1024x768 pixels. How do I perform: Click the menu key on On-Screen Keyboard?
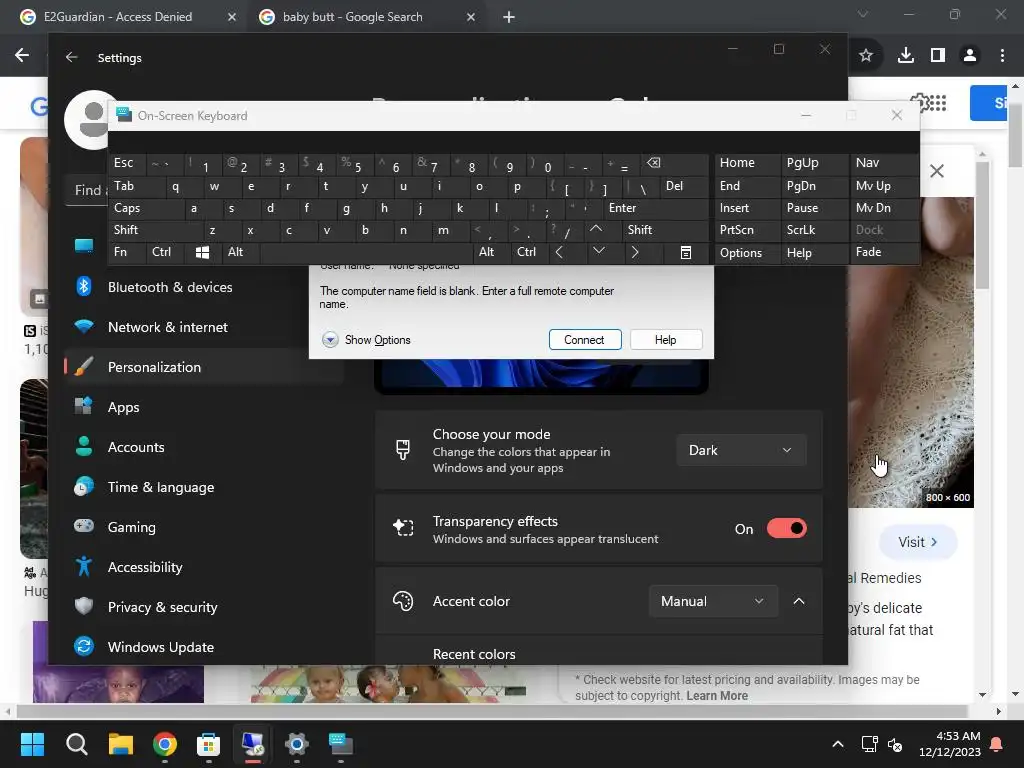(686, 253)
